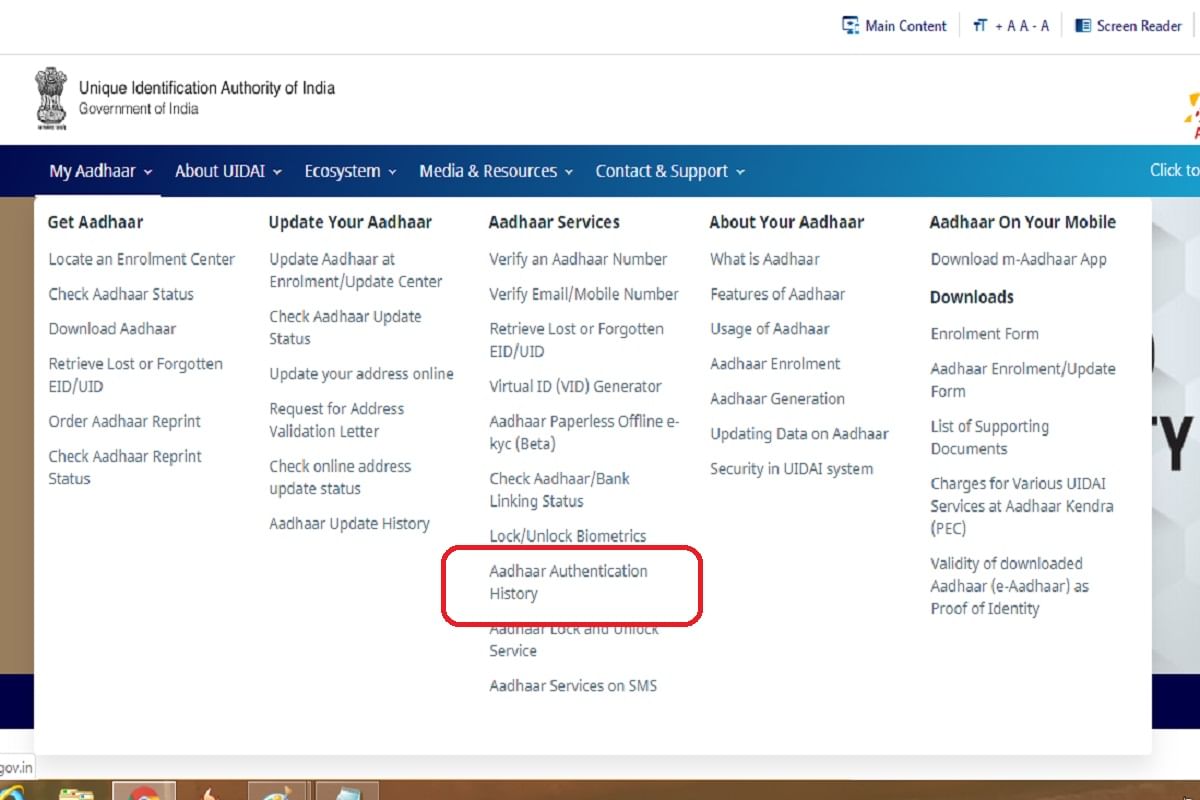
Task: Click the Main Content skip icon
Action: pyautogui.click(x=851, y=25)
